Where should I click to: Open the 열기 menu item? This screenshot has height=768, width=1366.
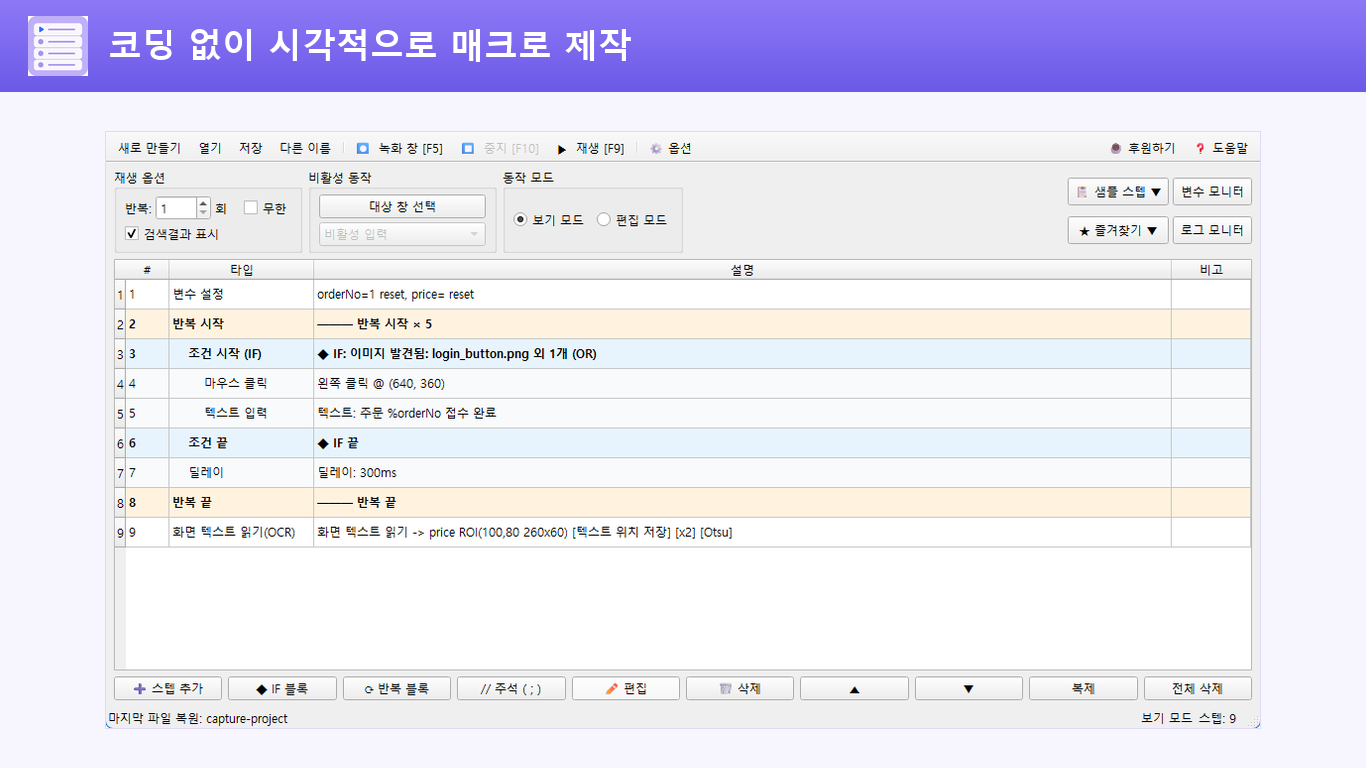point(210,148)
